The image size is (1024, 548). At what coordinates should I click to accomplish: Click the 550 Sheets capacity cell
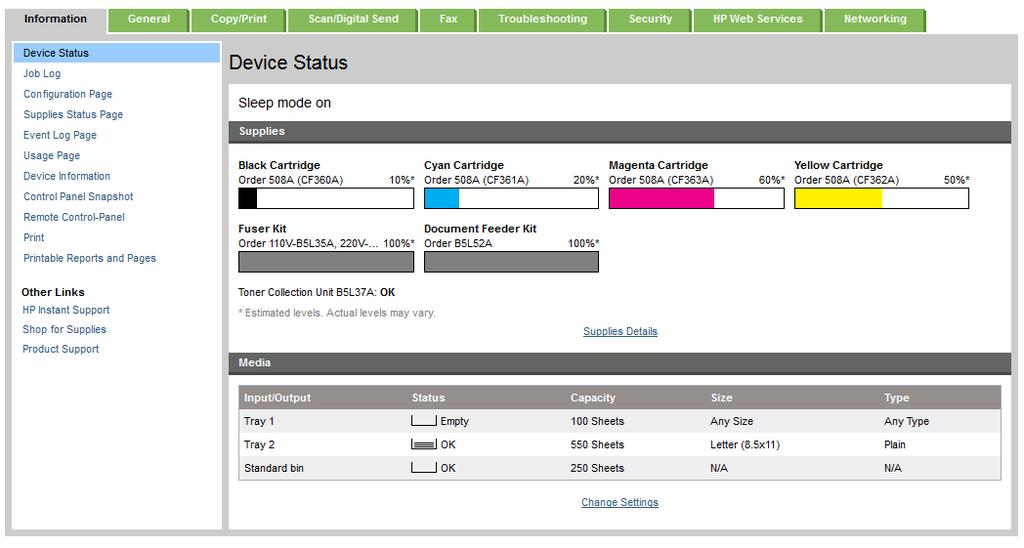click(598, 445)
